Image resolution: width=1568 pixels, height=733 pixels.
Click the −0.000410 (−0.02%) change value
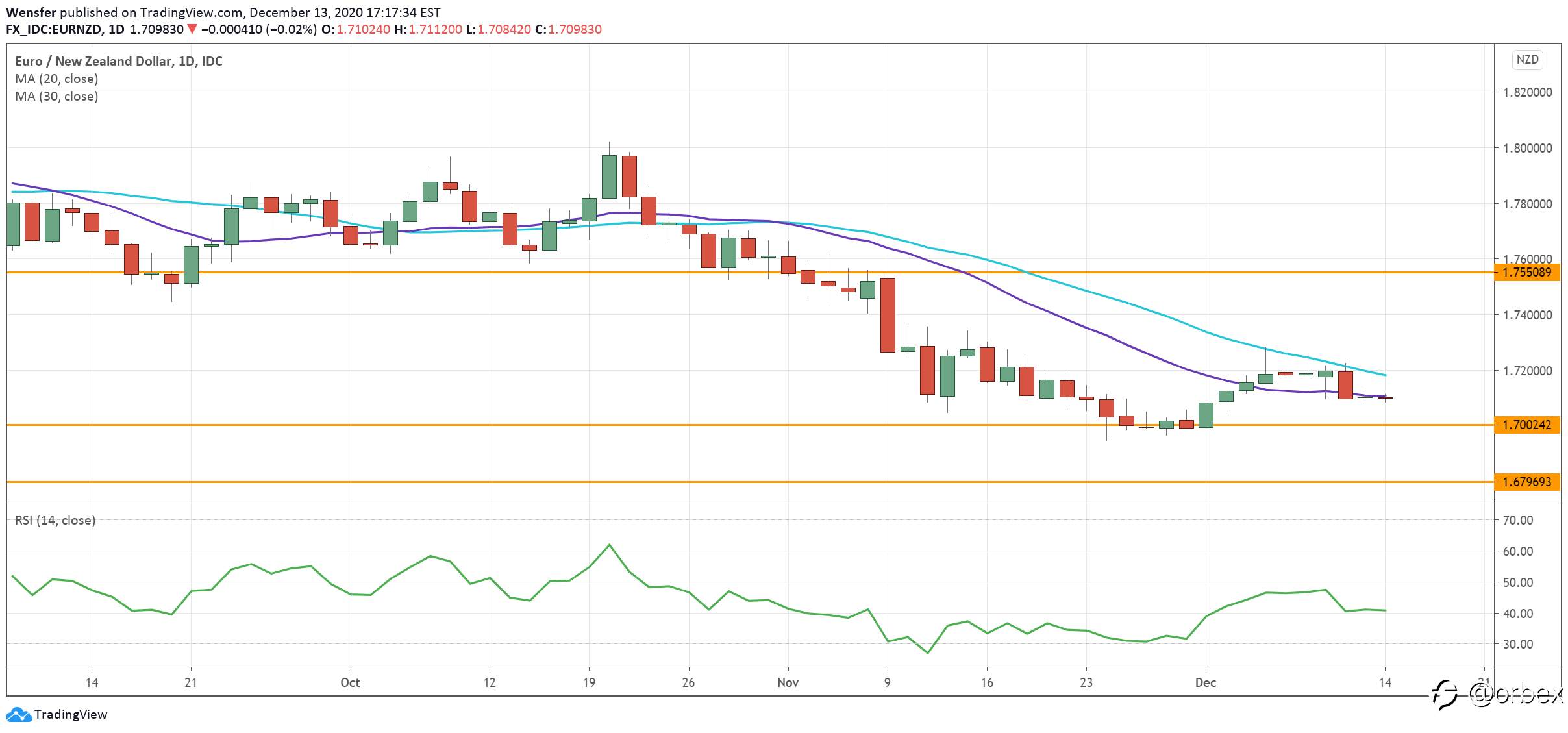[x=259, y=29]
